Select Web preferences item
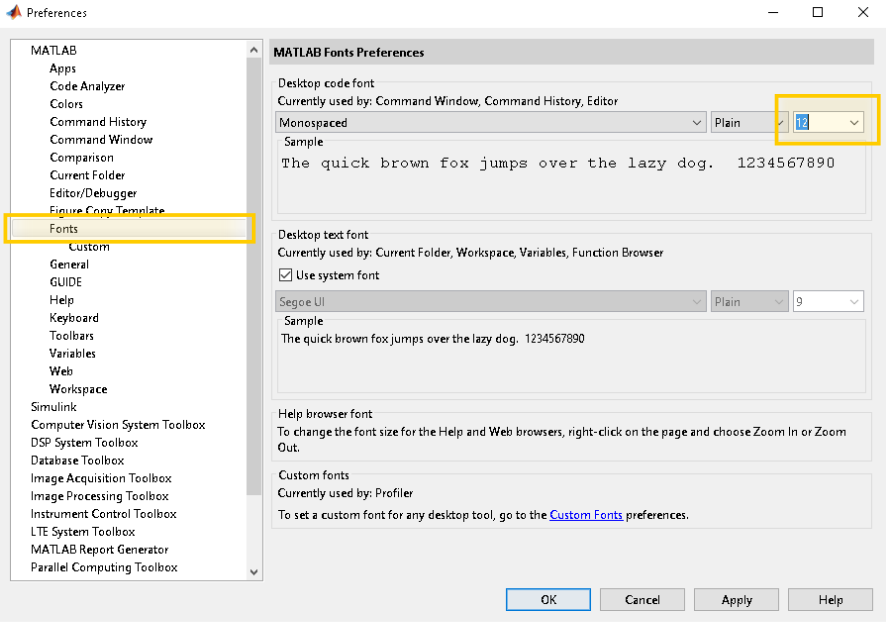 [x=61, y=371]
